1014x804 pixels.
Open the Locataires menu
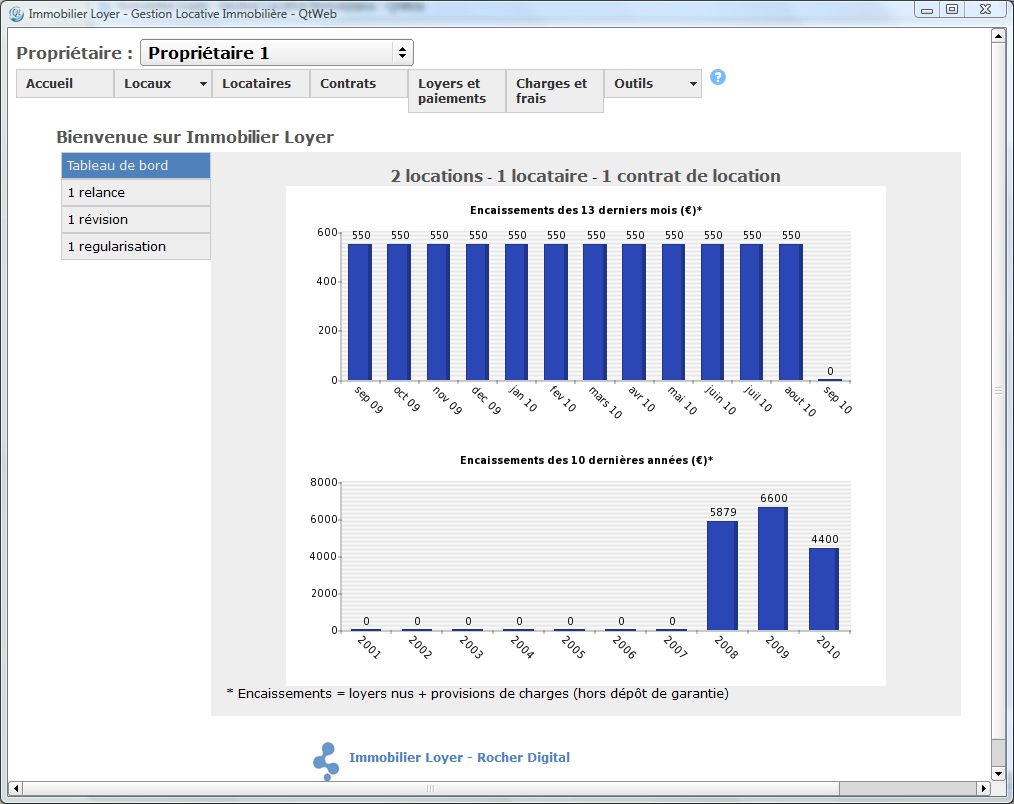click(261, 83)
